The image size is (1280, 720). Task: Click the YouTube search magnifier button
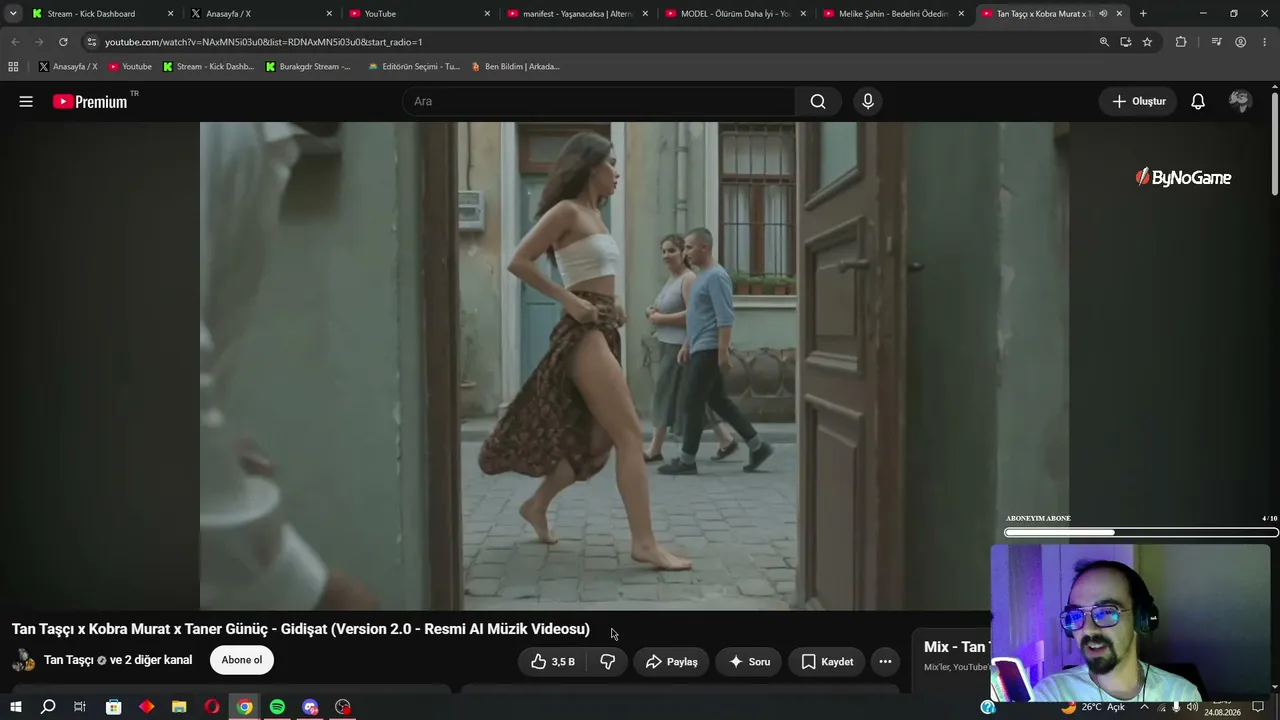click(x=818, y=101)
